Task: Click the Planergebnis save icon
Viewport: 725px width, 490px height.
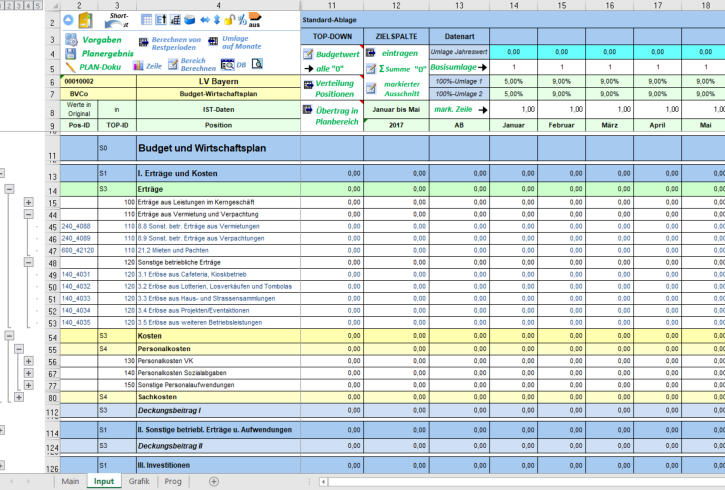Action: 71,52
